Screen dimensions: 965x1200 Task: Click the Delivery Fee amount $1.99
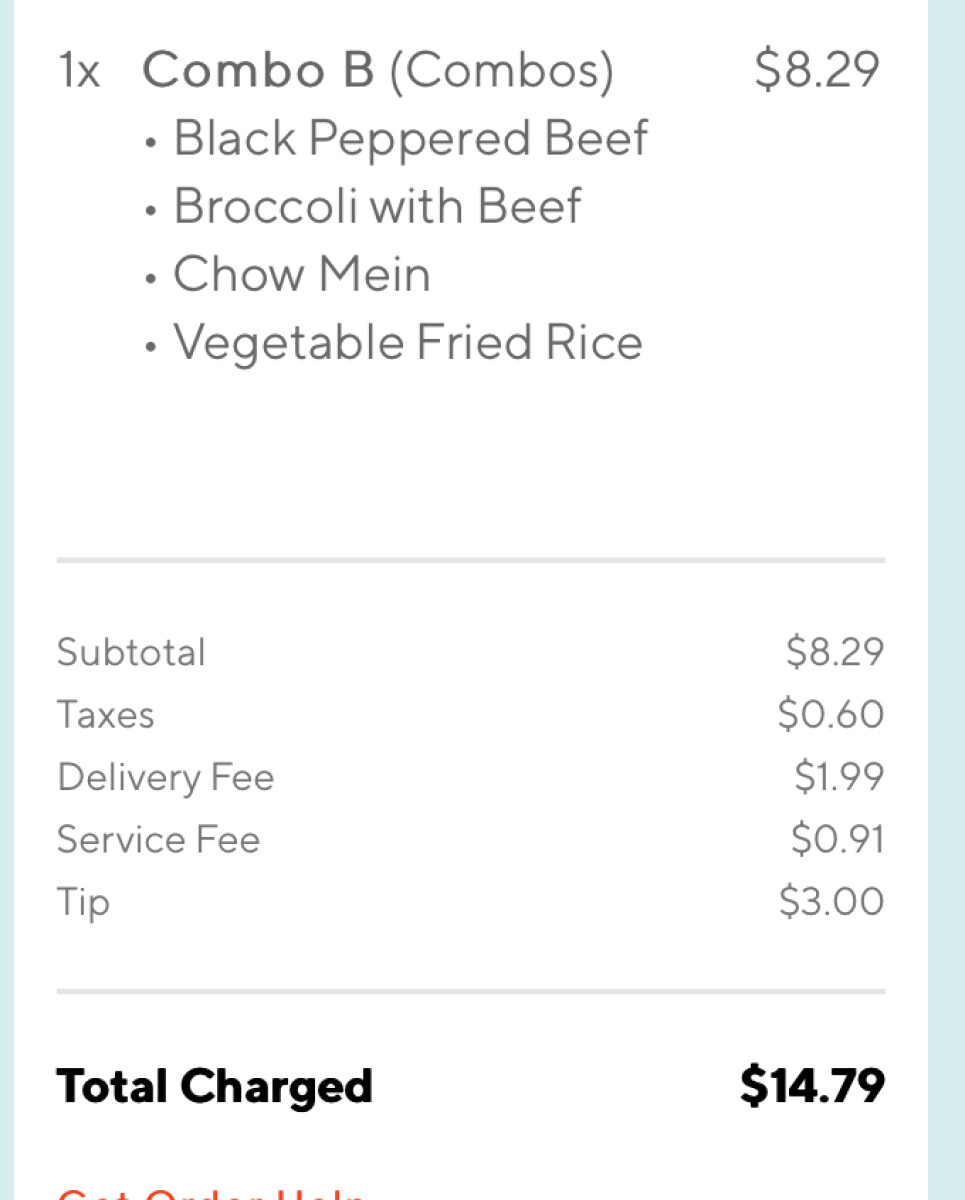pyautogui.click(x=839, y=777)
